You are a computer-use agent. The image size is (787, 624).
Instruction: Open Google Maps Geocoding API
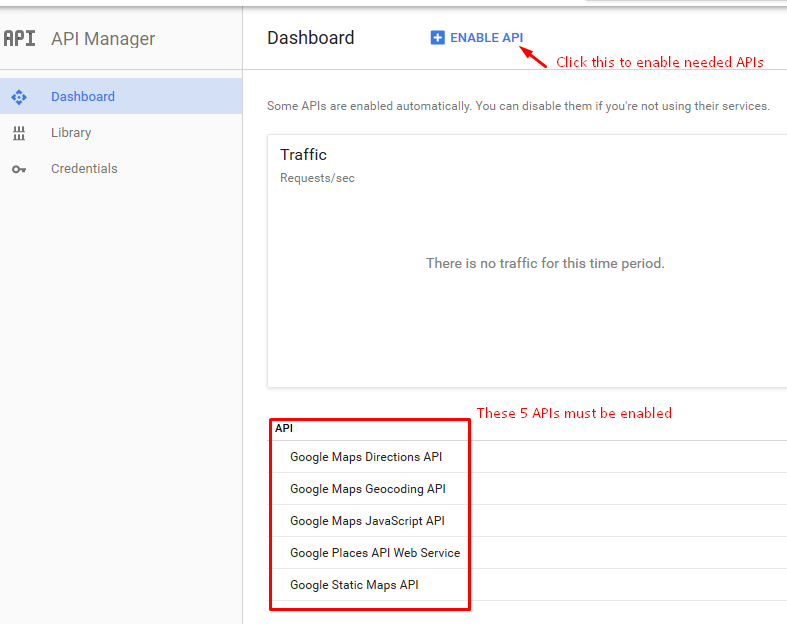click(x=368, y=489)
